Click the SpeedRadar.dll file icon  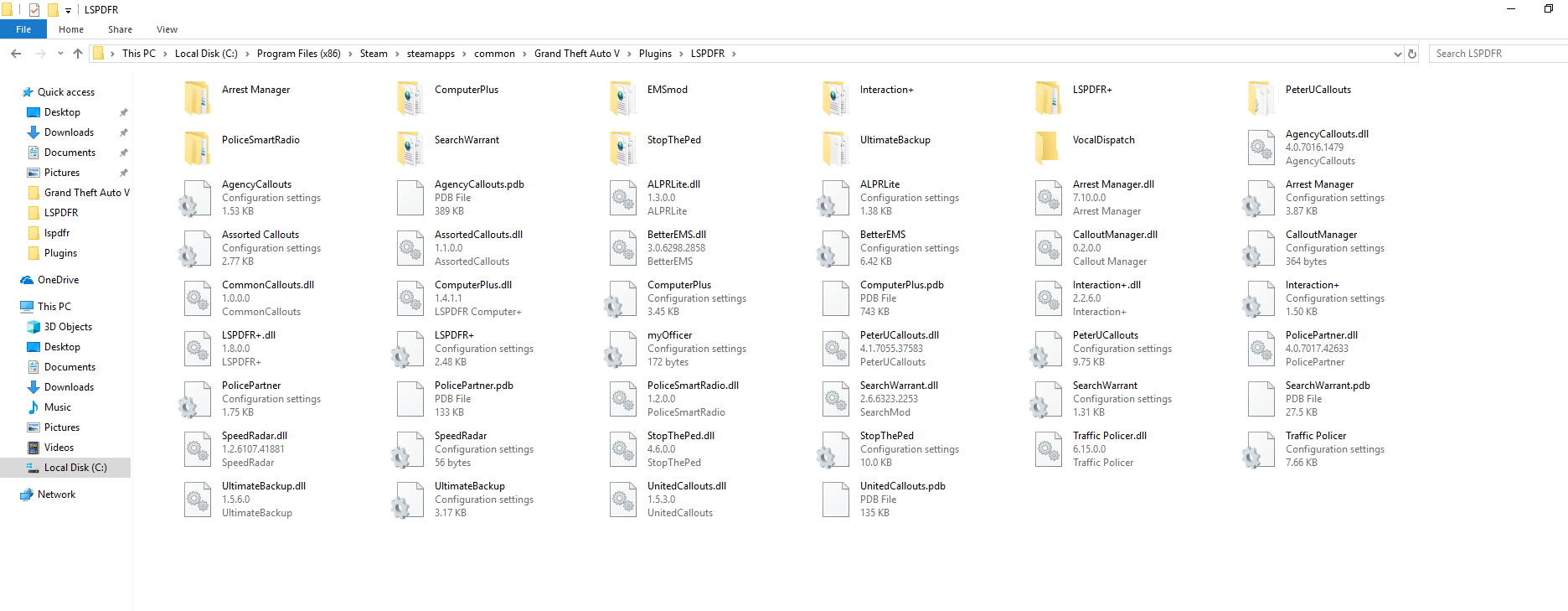(x=198, y=449)
